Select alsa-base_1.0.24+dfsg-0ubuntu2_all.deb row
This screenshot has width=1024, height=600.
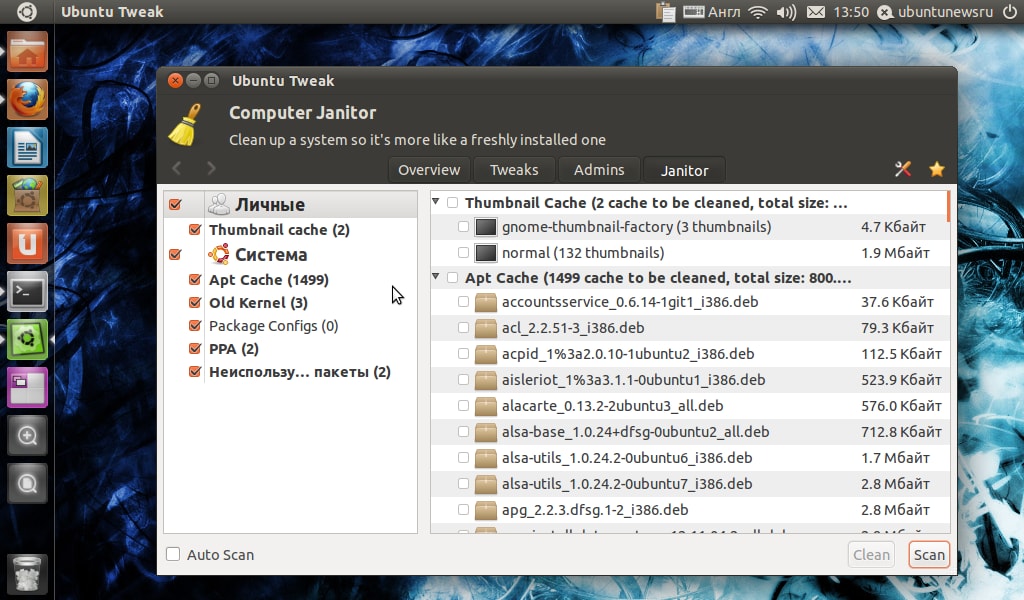[690, 432]
